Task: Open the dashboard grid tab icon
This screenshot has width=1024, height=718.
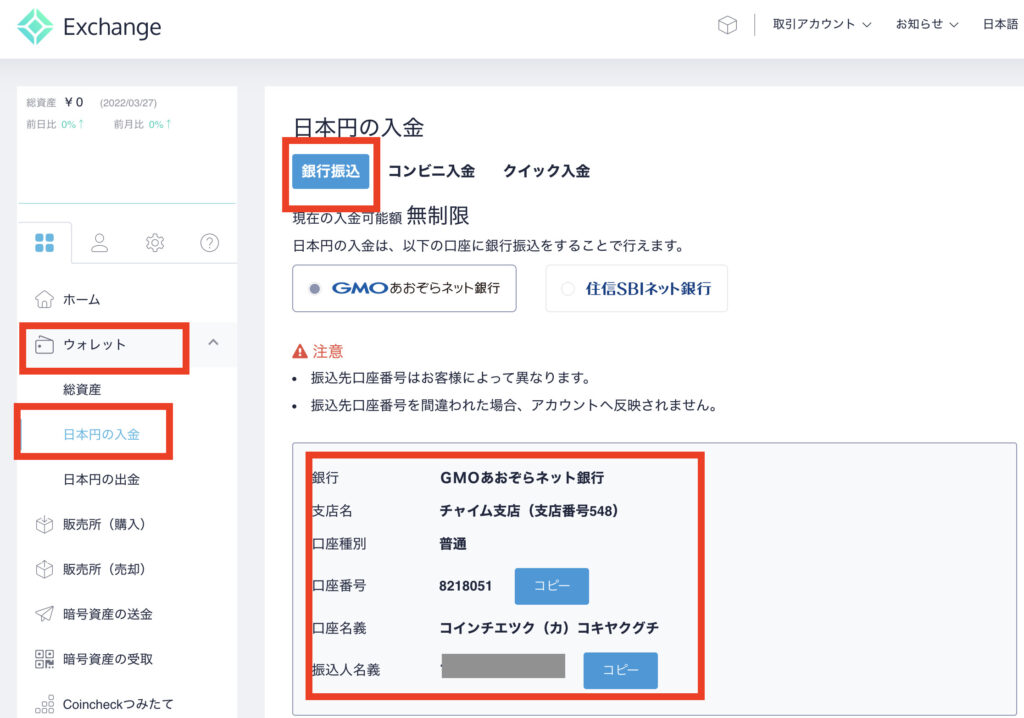Action: pyautogui.click(x=44, y=243)
